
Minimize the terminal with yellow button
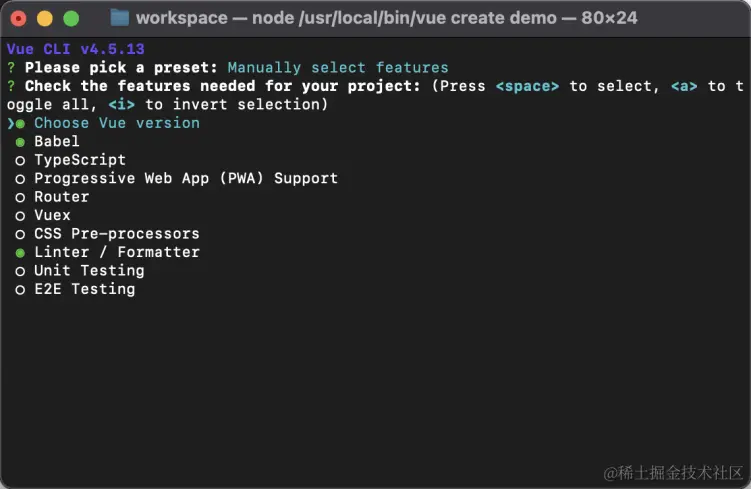click(45, 19)
